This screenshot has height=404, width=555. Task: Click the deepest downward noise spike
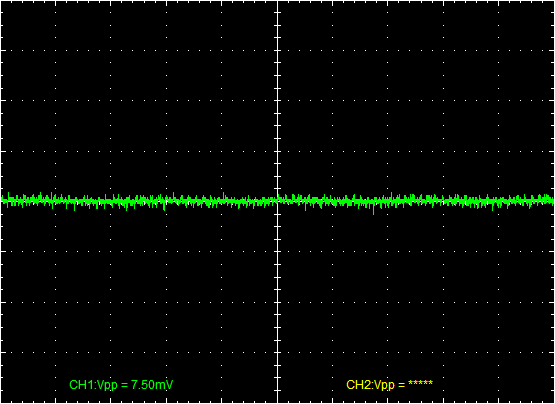tap(373, 212)
